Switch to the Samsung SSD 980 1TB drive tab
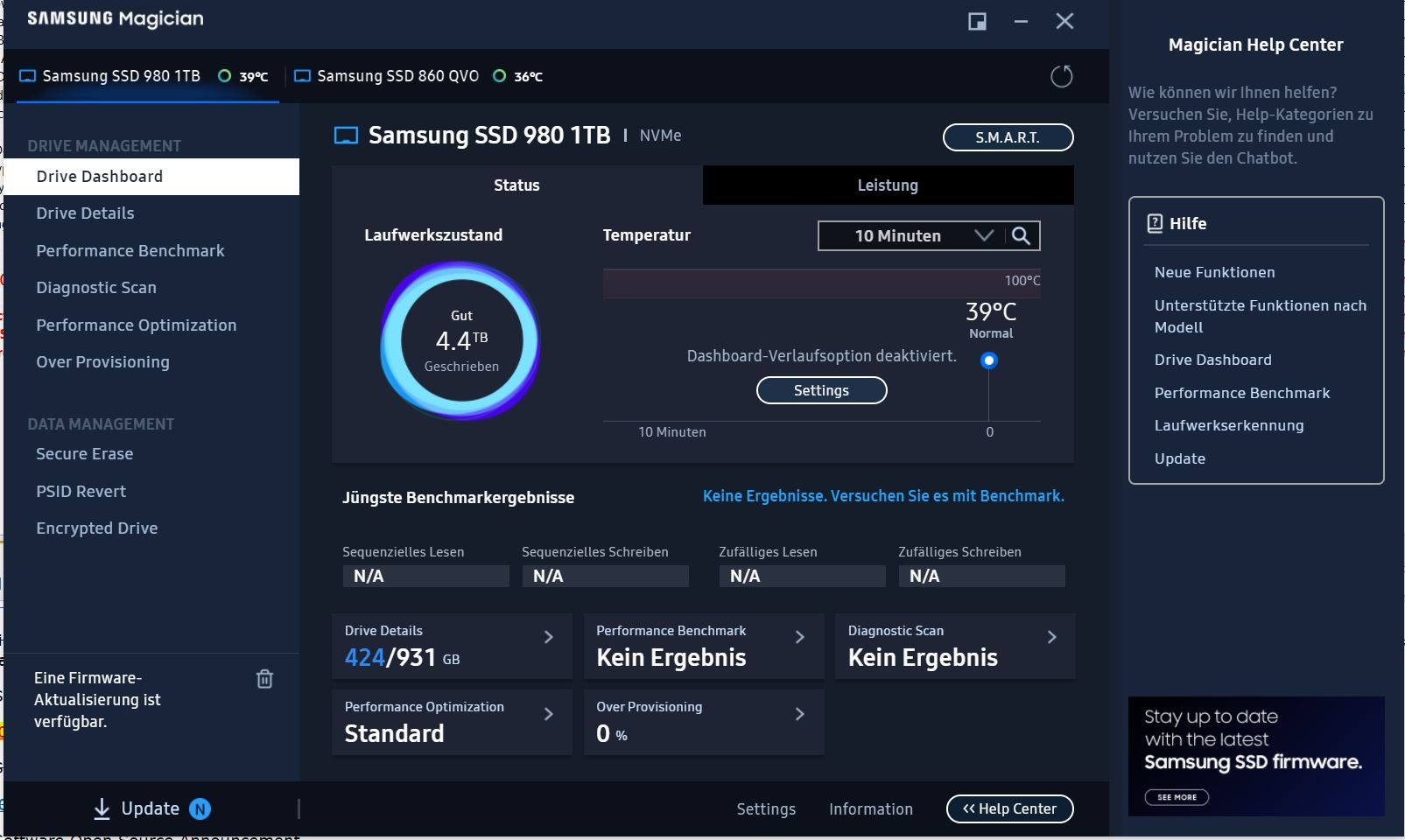 (x=147, y=76)
